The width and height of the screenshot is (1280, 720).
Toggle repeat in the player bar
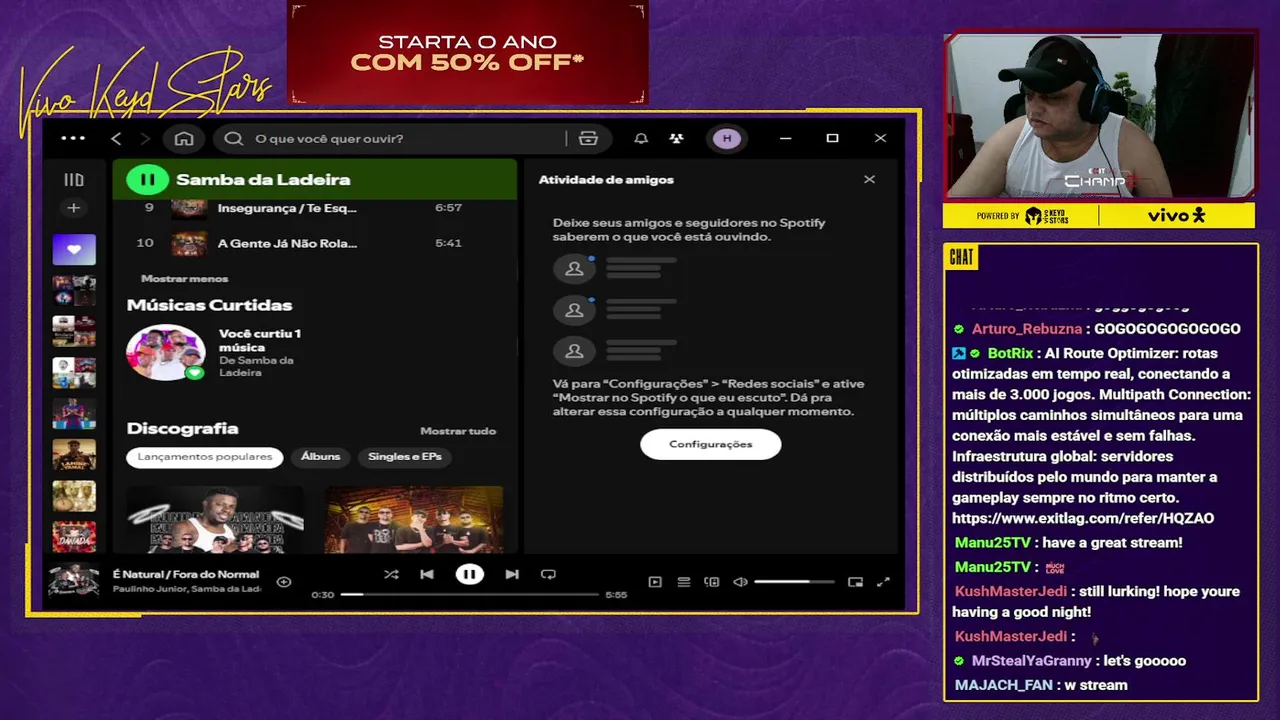point(548,574)
